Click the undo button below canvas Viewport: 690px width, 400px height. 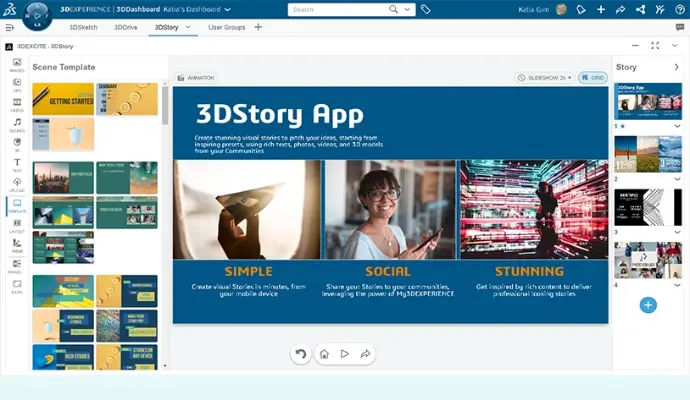[x=301, y=354]
